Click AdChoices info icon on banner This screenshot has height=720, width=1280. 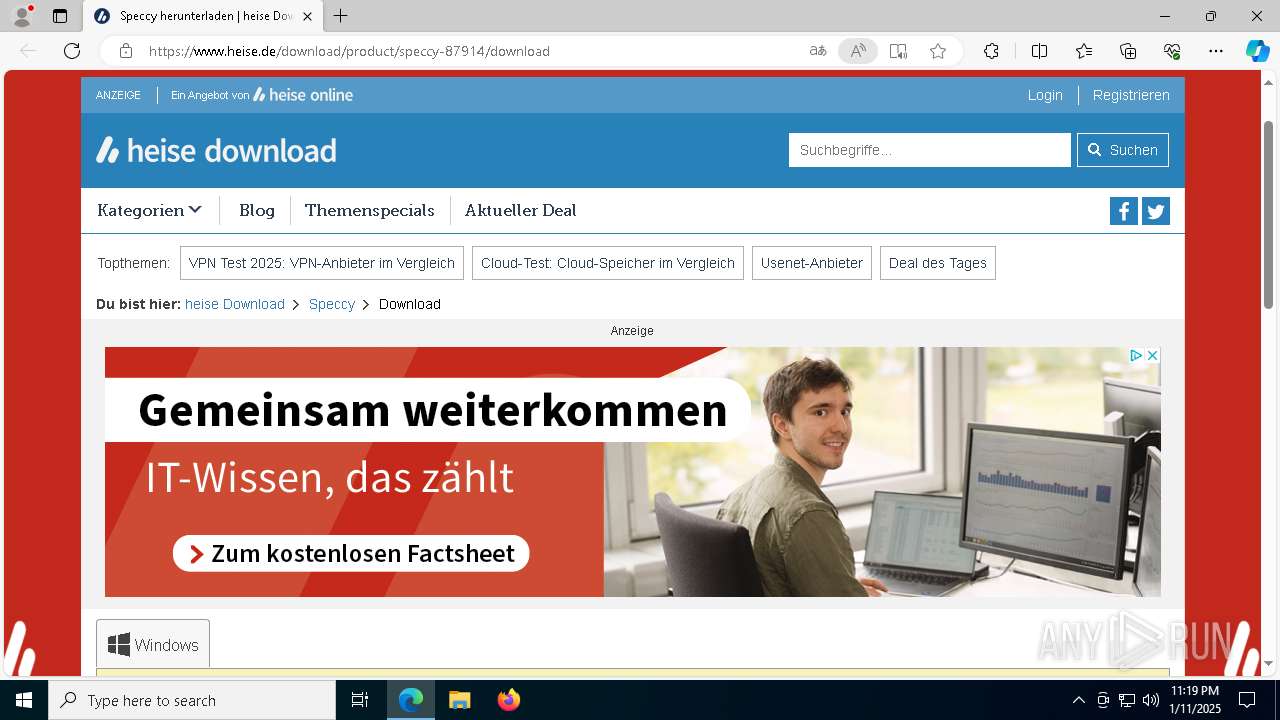coord(1136,355)
